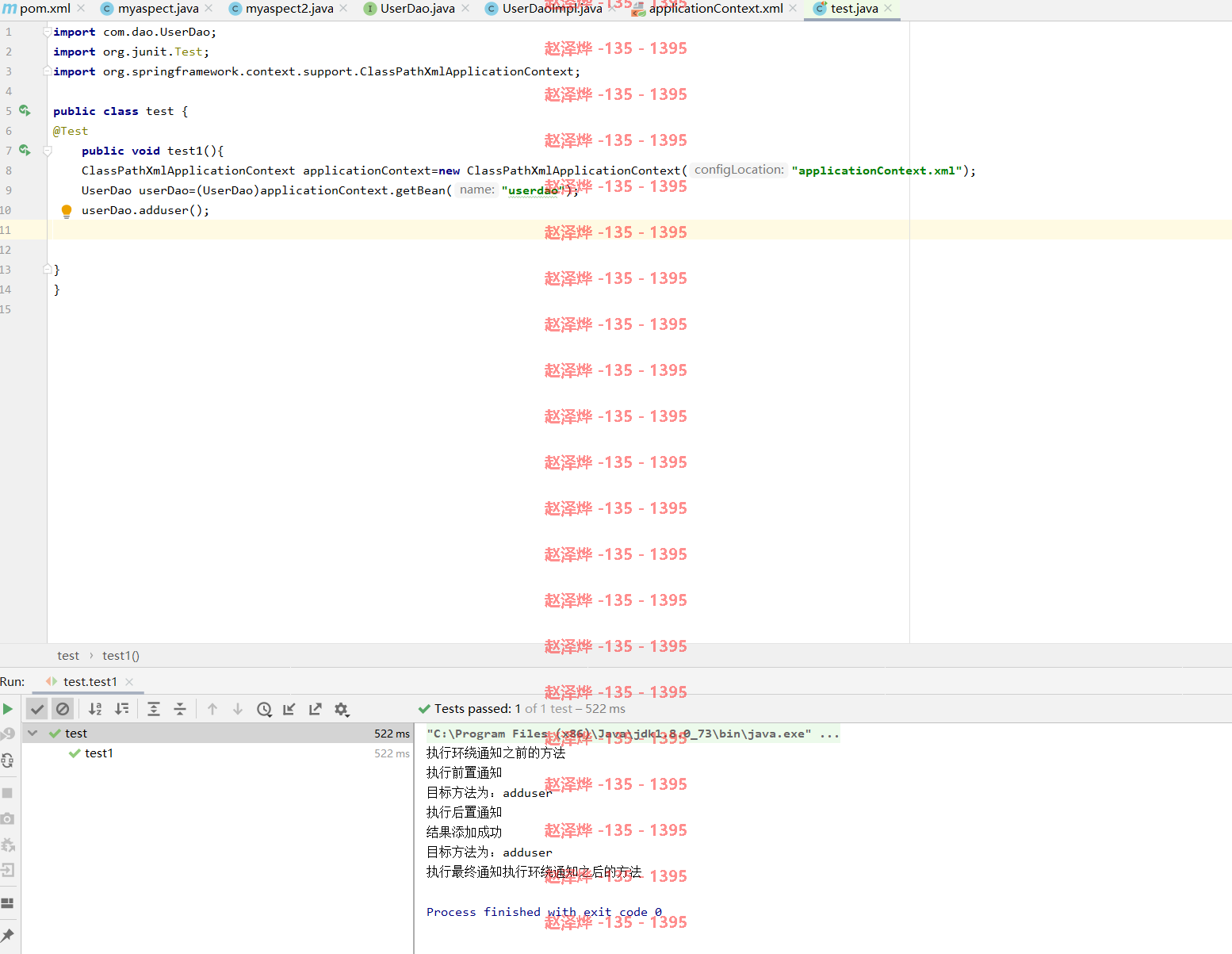Screen dimensions: 1232x954
Task: Click Import Tests from file icon
Action: click(x=289, y=709)
